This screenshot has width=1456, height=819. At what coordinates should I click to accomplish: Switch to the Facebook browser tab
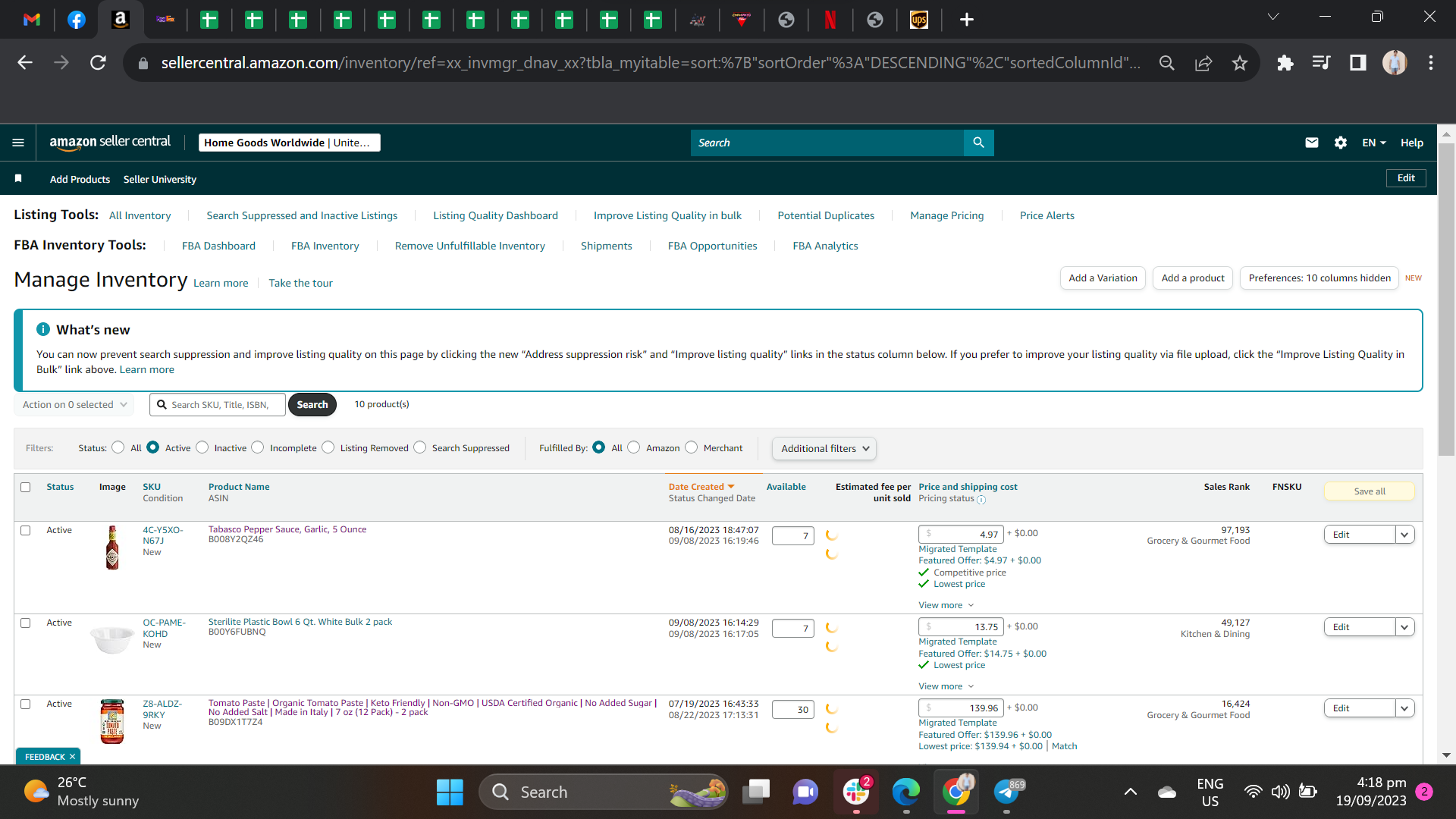[77, 20]
